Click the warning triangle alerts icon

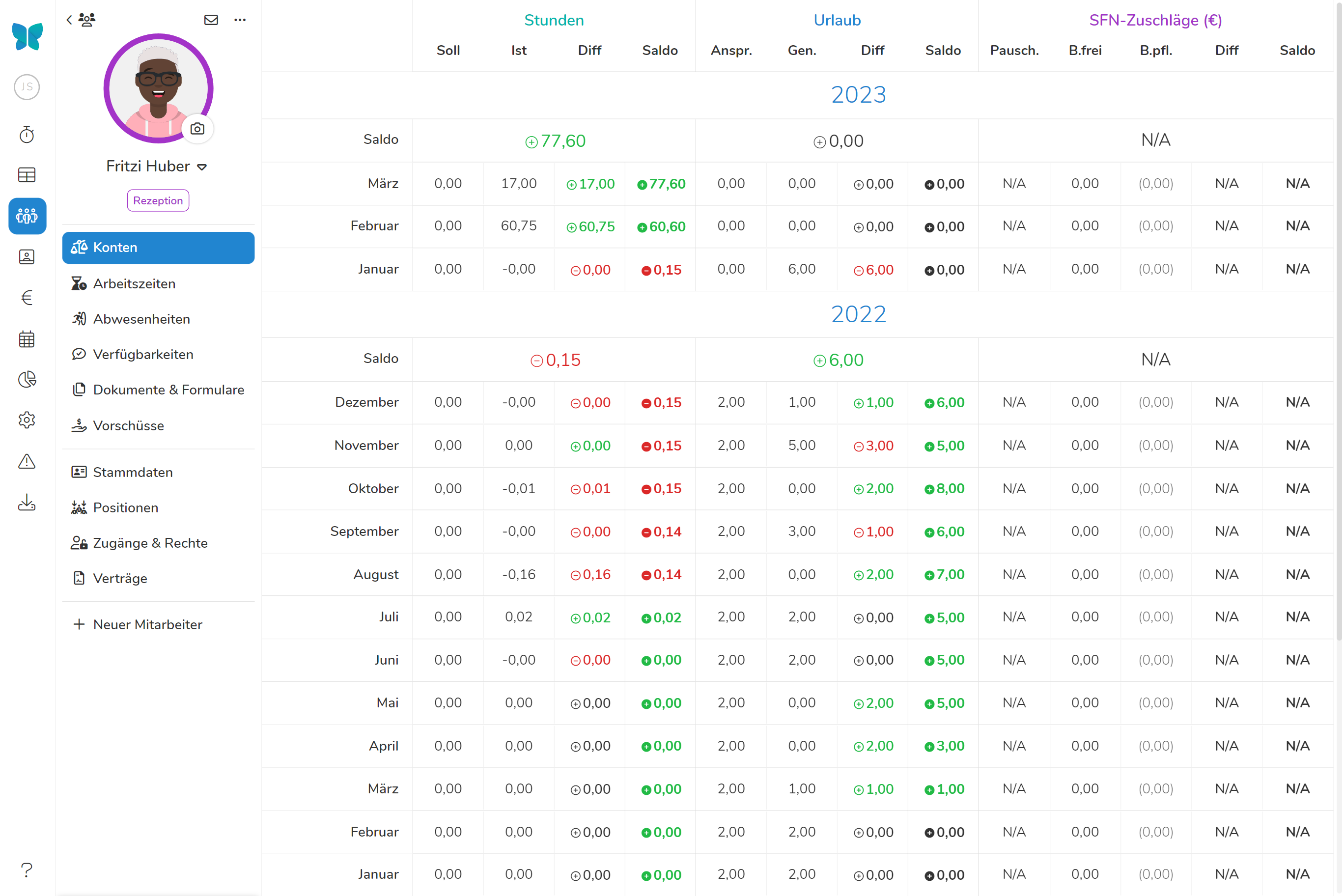(27, 461)
